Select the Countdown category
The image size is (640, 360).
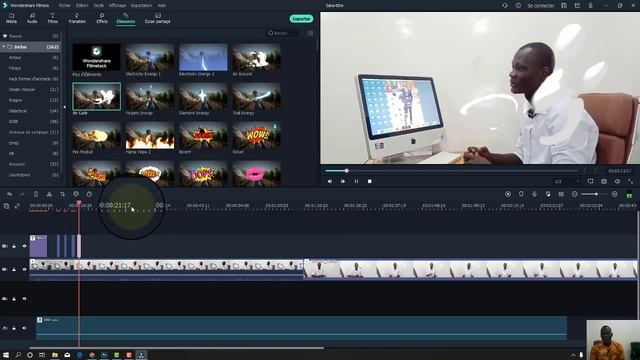(33, 175)
